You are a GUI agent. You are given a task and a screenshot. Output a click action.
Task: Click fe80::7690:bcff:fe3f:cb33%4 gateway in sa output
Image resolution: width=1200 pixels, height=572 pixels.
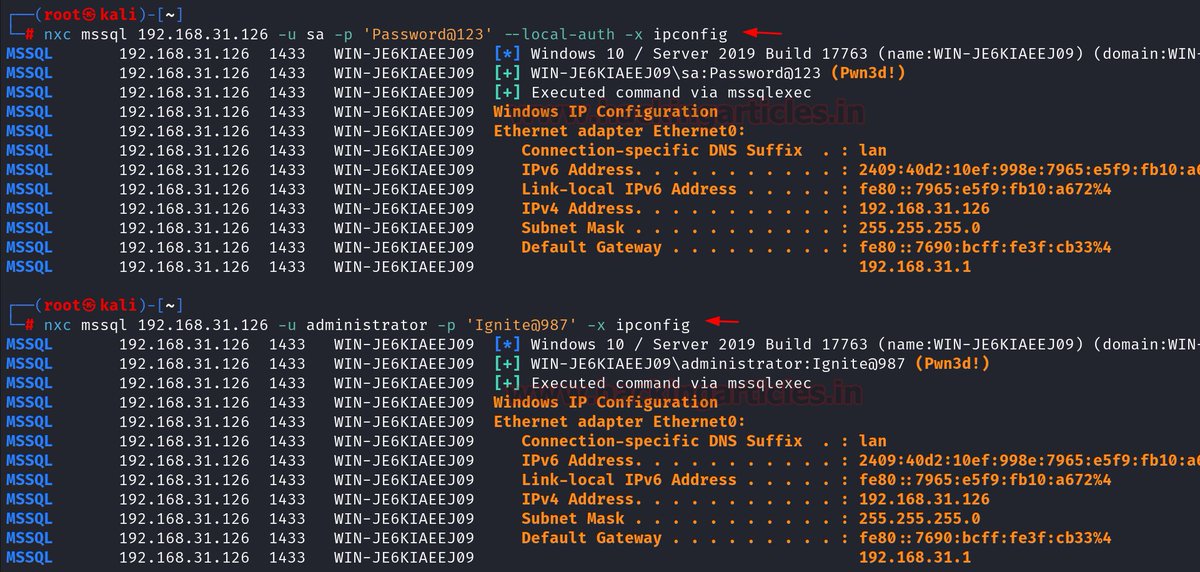coord(985,247)
